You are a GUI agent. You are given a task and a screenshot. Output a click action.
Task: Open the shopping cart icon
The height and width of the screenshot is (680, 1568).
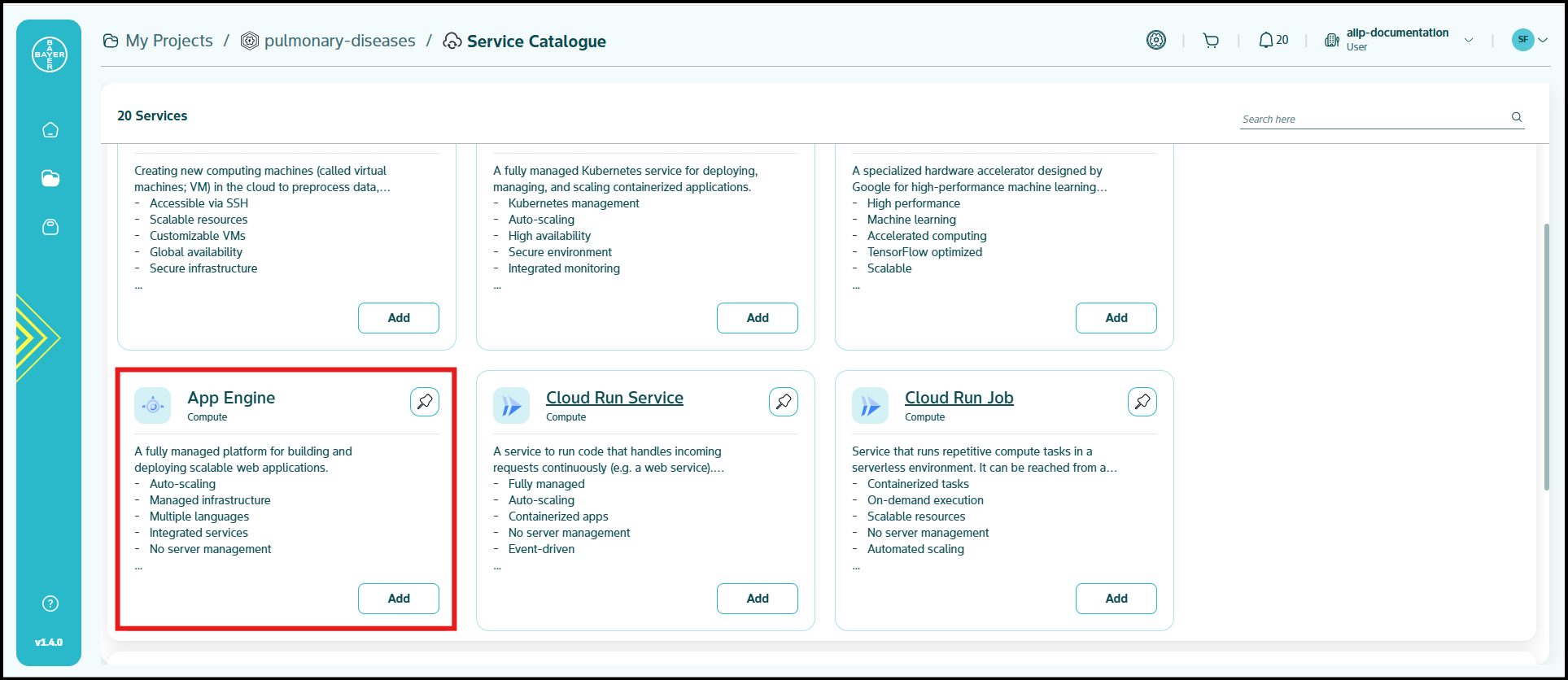[x=1211, y=41]
